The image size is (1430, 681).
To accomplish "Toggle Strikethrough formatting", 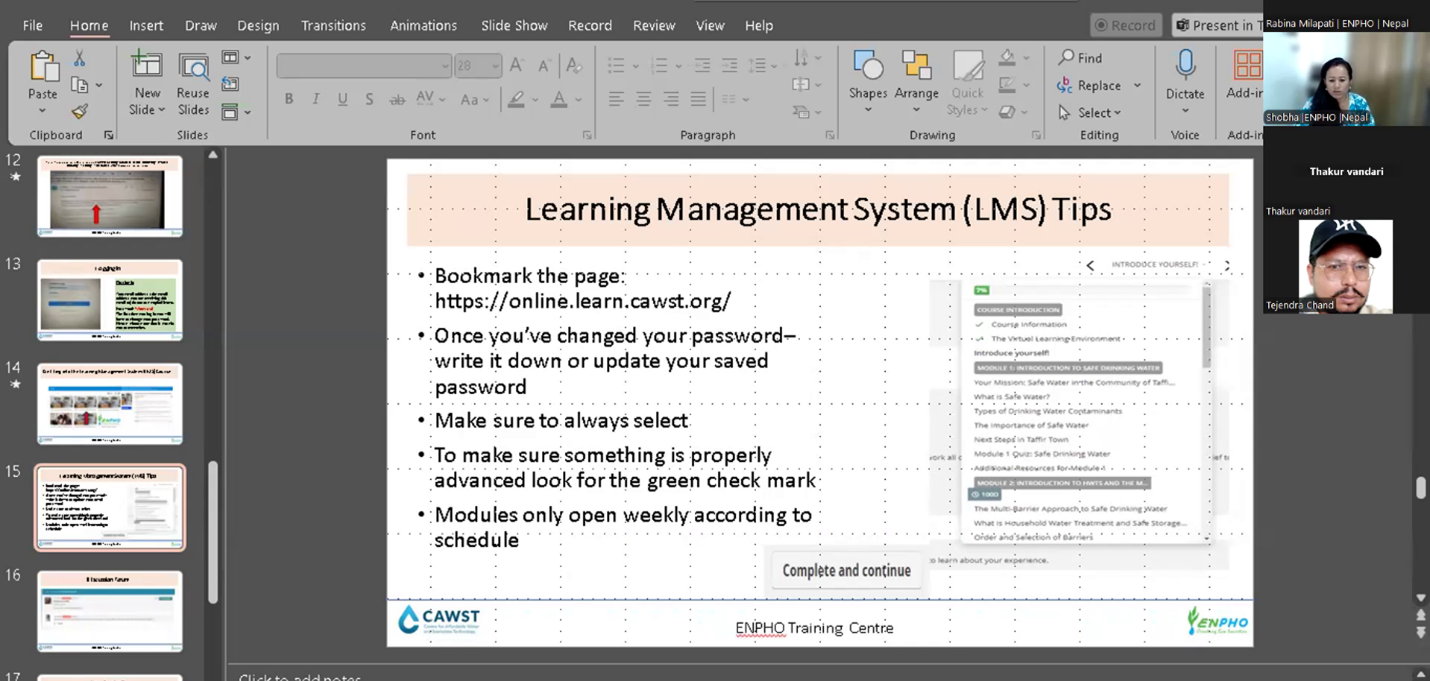I will 397,99.
